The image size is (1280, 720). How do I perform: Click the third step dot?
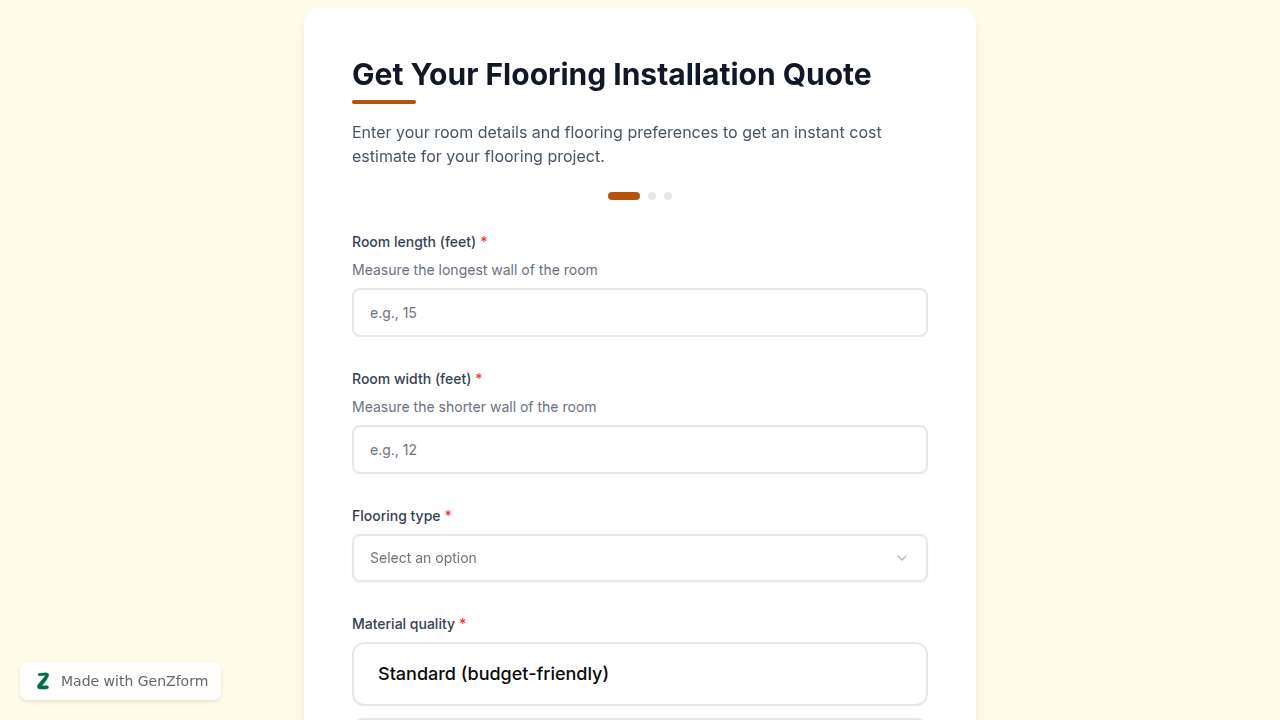pos(668,196)
